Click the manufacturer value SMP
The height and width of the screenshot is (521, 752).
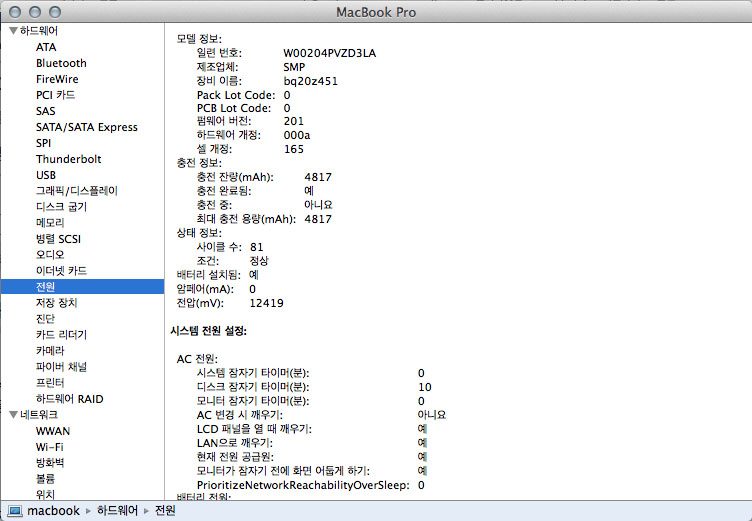point(294,67)
